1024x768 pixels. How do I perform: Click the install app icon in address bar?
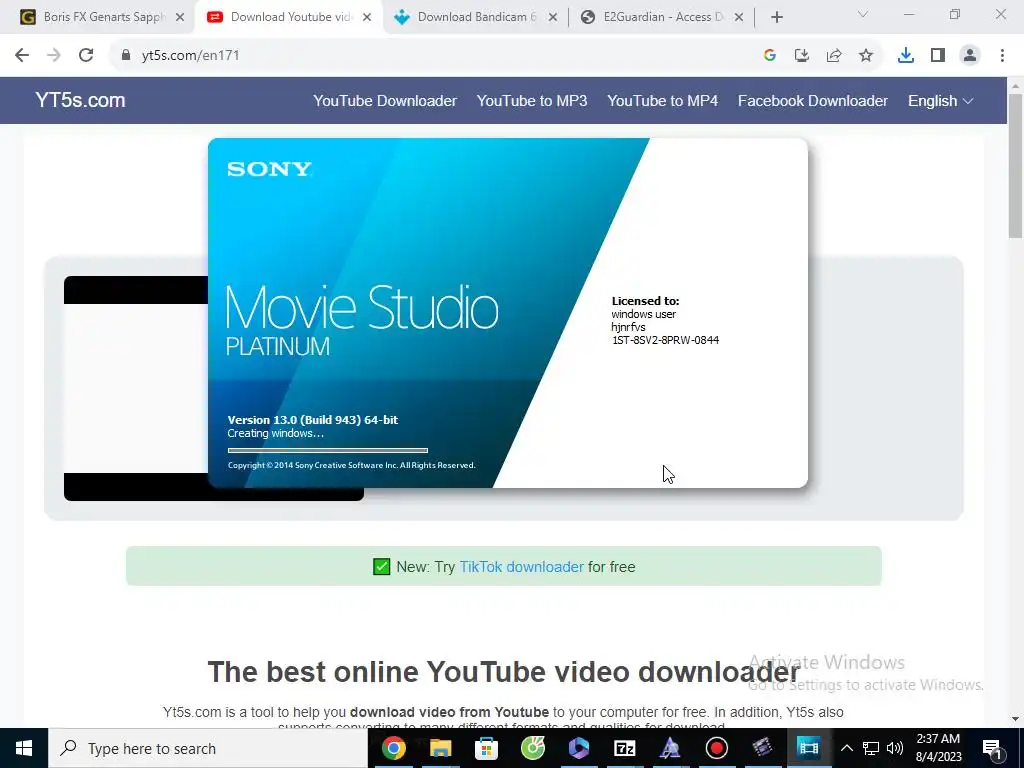(802, 56)
